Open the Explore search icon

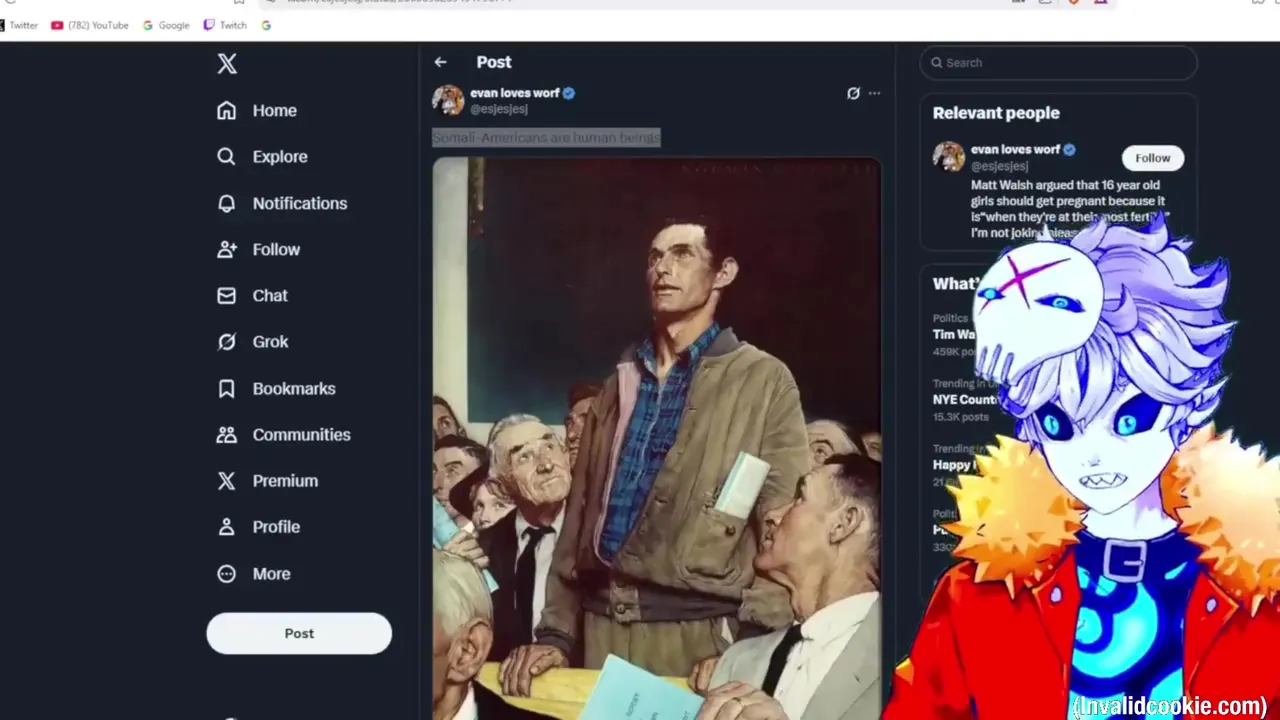coord(227,157)
